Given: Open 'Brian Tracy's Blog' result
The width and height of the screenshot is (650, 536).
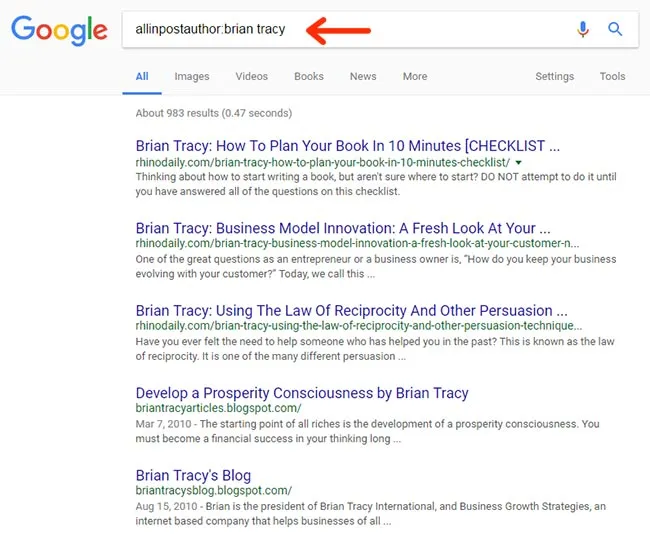Looking at the screenshot, I should (193, 475).
